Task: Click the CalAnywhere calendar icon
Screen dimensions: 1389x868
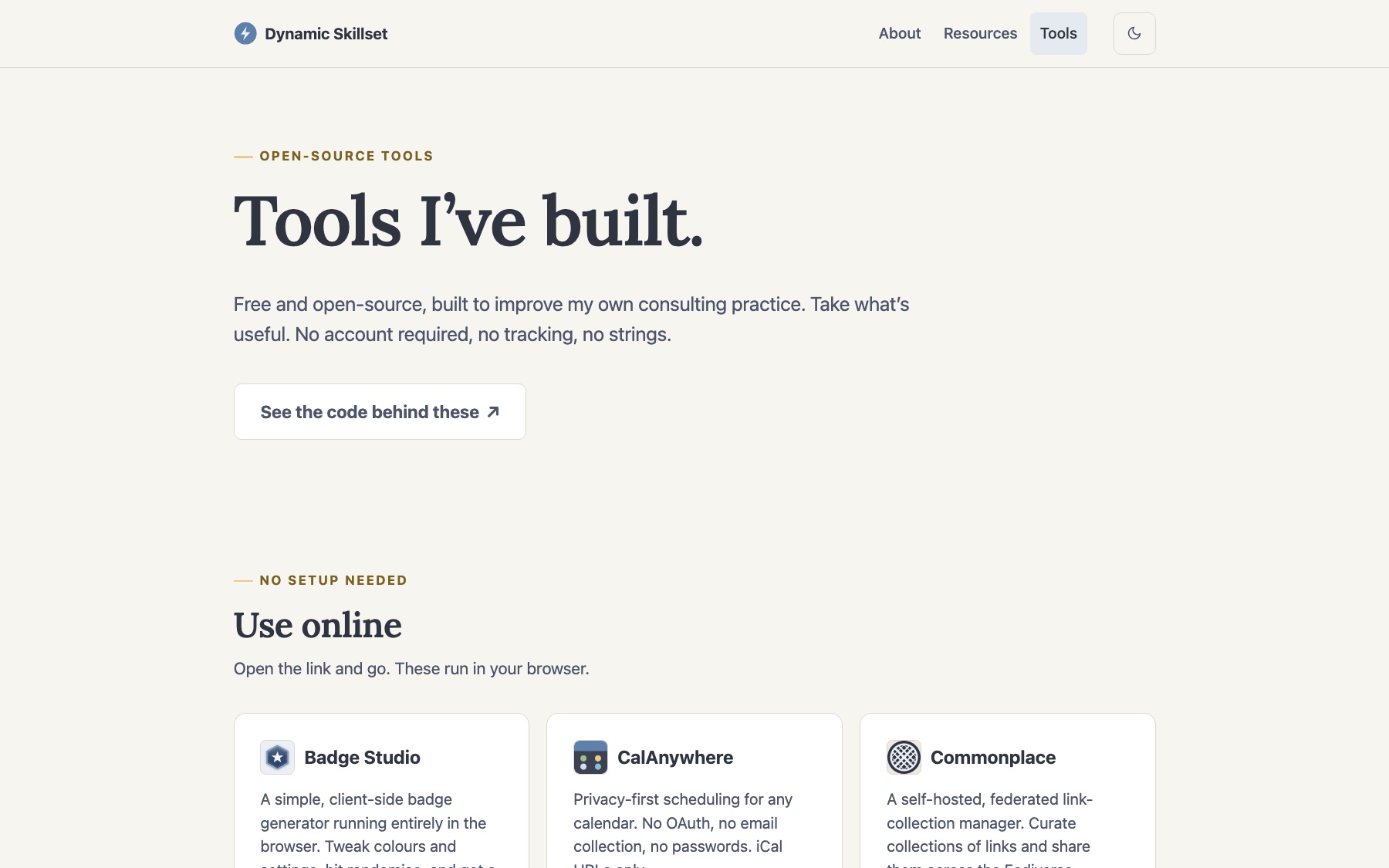Action: 590,757
